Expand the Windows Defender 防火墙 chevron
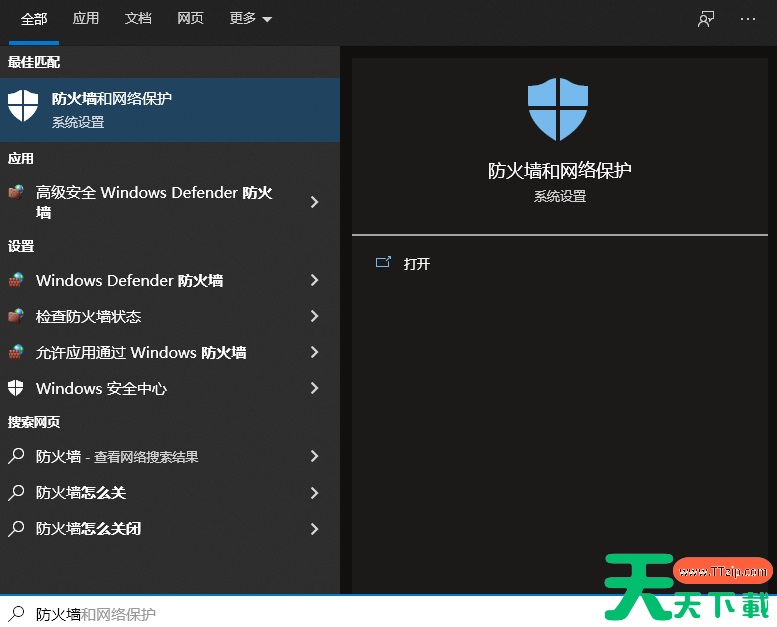Screen dimensions: 777x627 (314, 281)
